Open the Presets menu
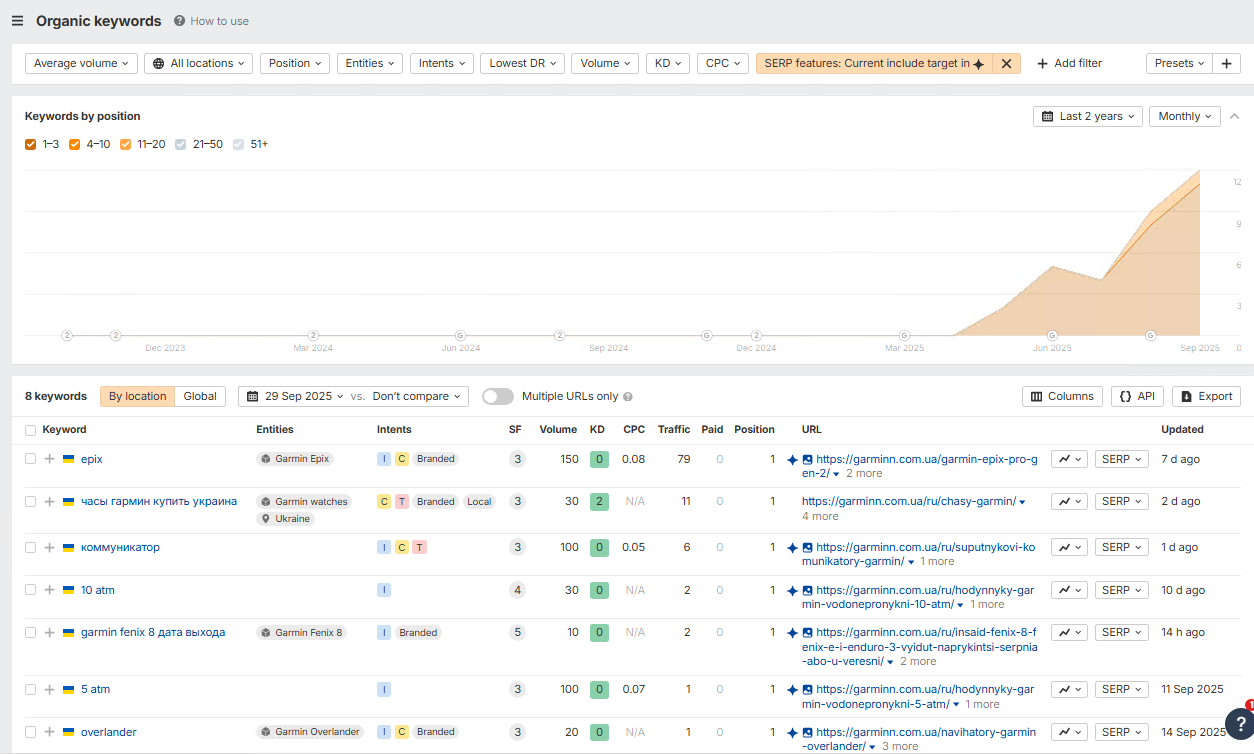The width and height of the screenshot is (1254, 754). coord(1179,63)
